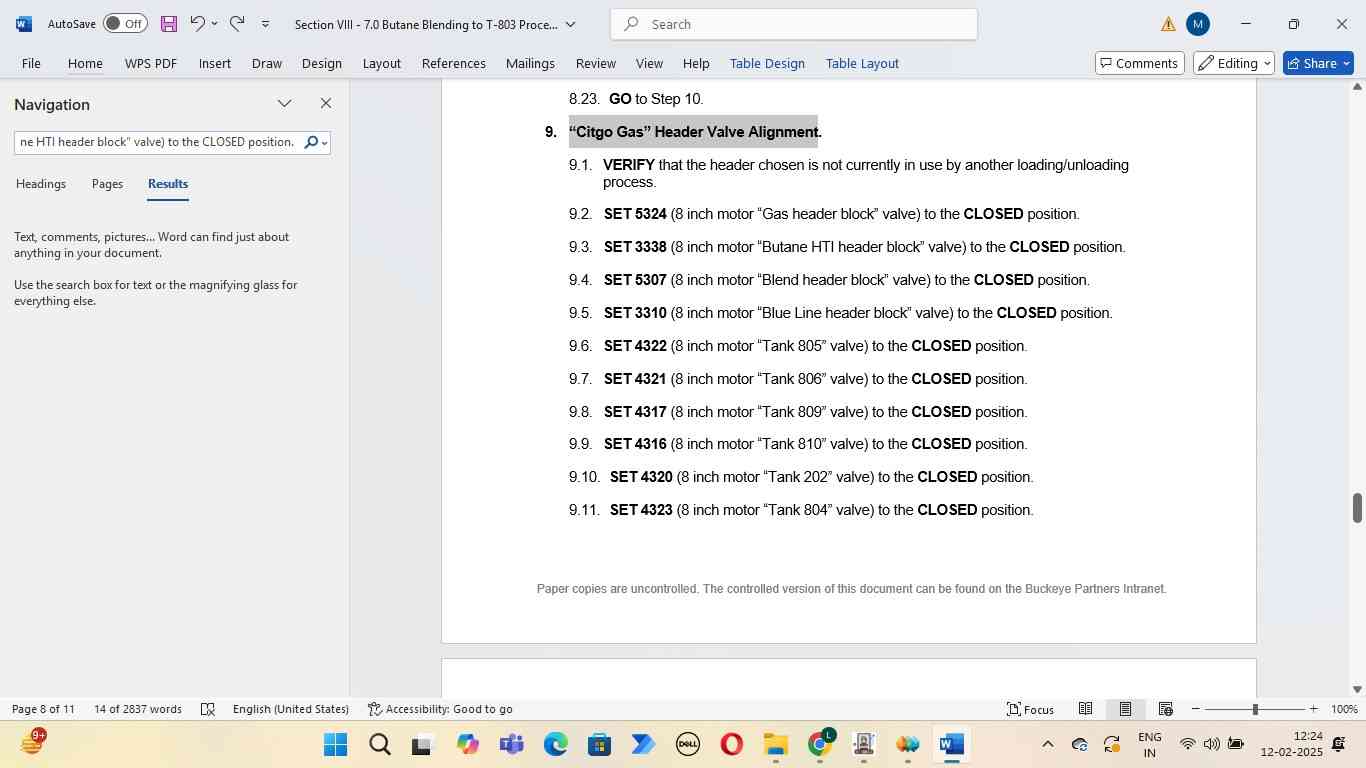Screen dimensions: 1366x768
Task: Switch to the Draw tab
Action: coord(266,63)
